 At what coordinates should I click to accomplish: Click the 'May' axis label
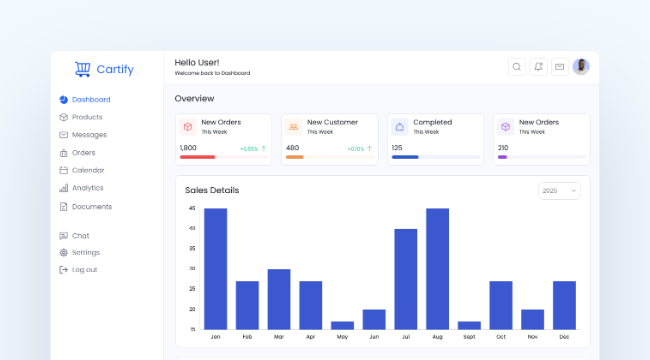342,337
